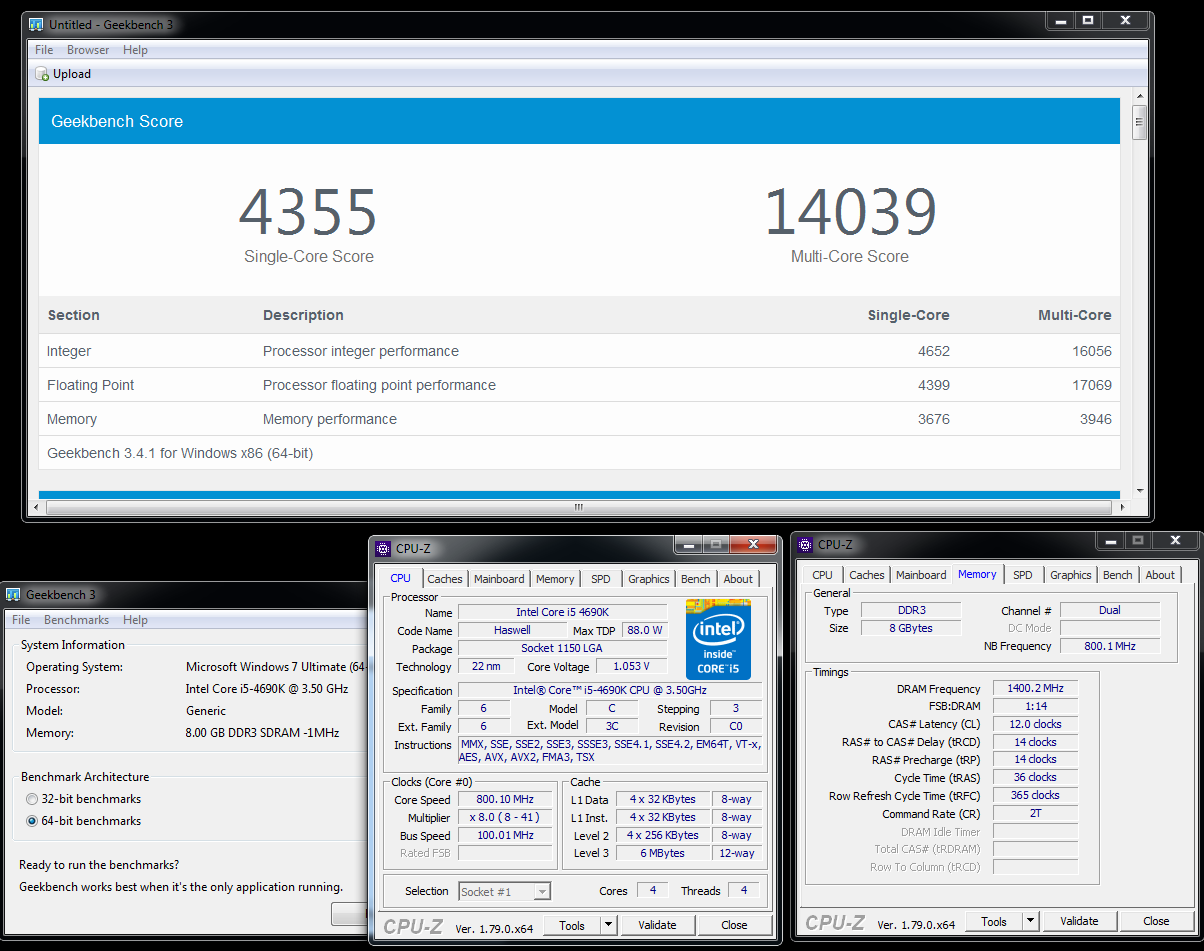The height and width of the screenshot is (951, 1204).
Task: Switch to Memory tab in CPU-Z processor window
Action: click(555, 579)
